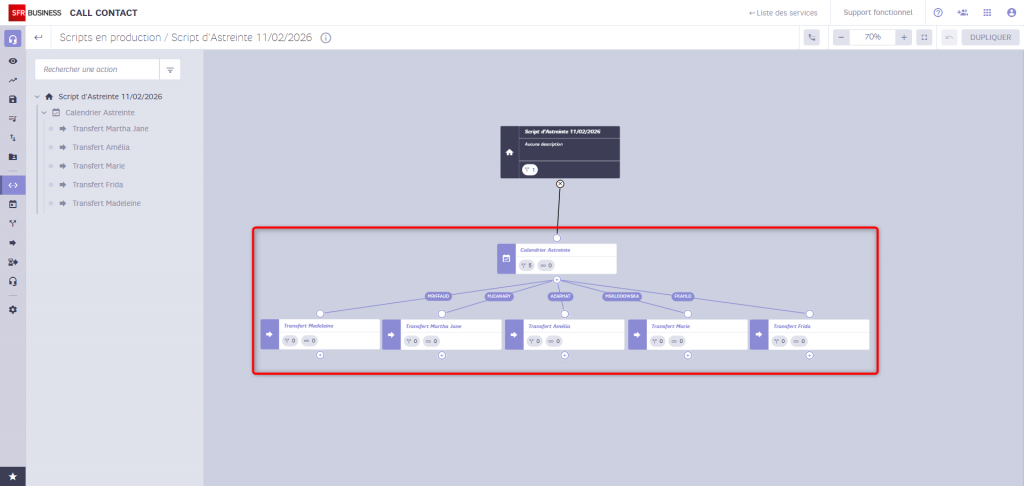Collapse the Script d'Astreinte 11/02/2026 tree node

click(37, 97)
